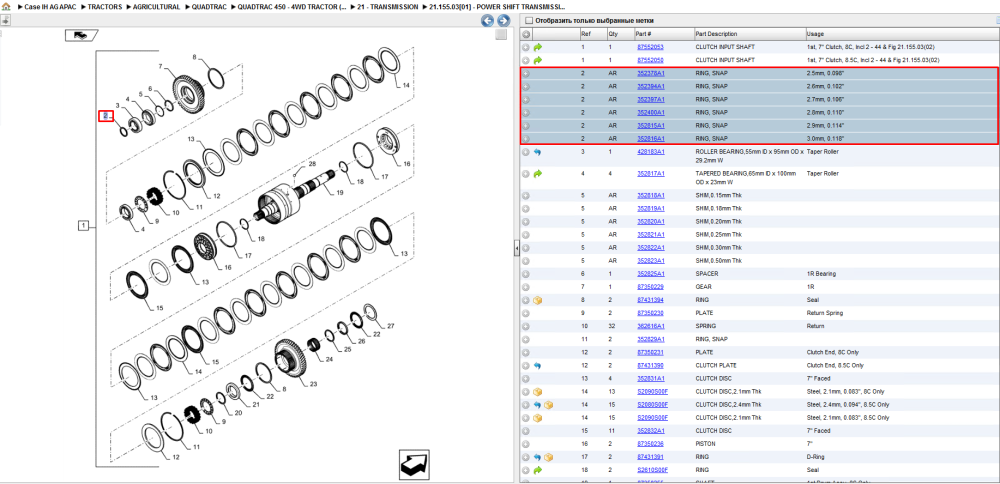Open part link 352829A1
1000x484 pixels.
[x=651, y=339]
